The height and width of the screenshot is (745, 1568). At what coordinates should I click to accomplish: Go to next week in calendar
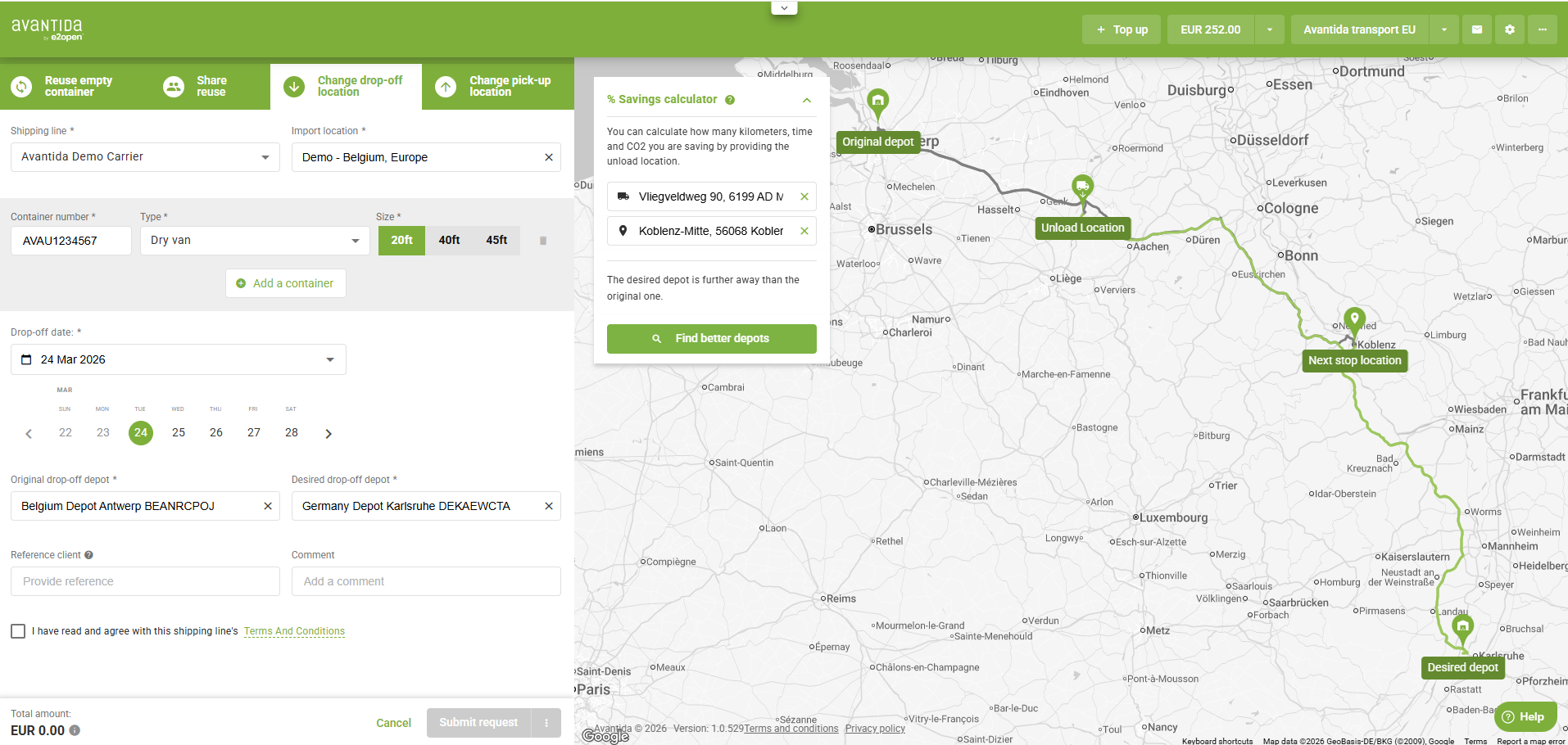tap(329, 434)
